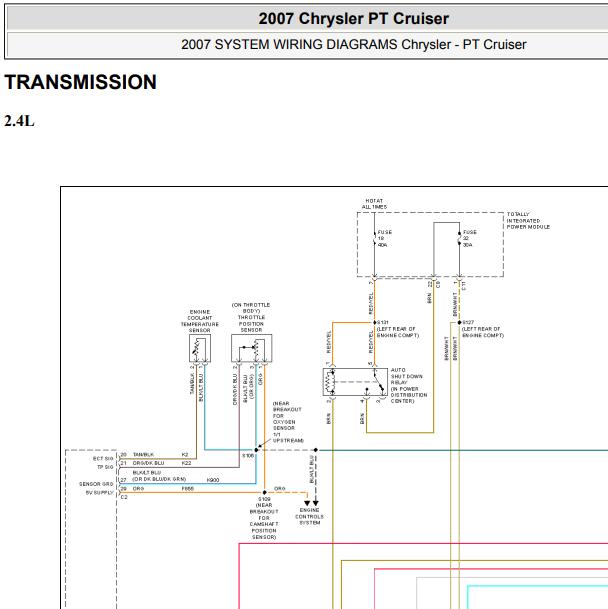Click the "2007 Chrysler PT Cruiser" title

pyautogui.click(x=354, y=18)
